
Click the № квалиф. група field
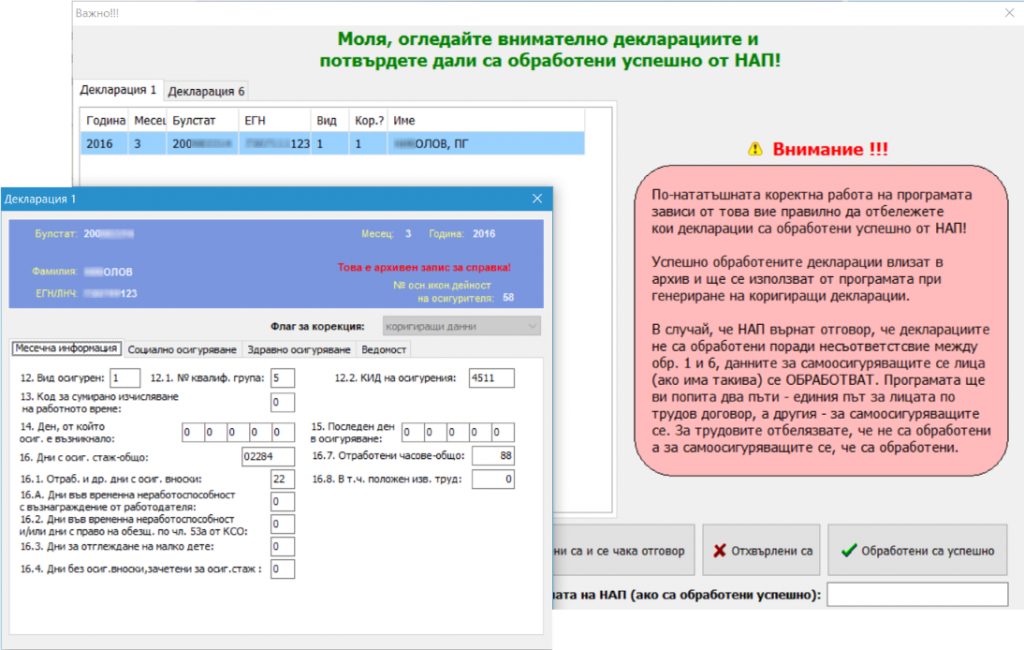(282, 378)
